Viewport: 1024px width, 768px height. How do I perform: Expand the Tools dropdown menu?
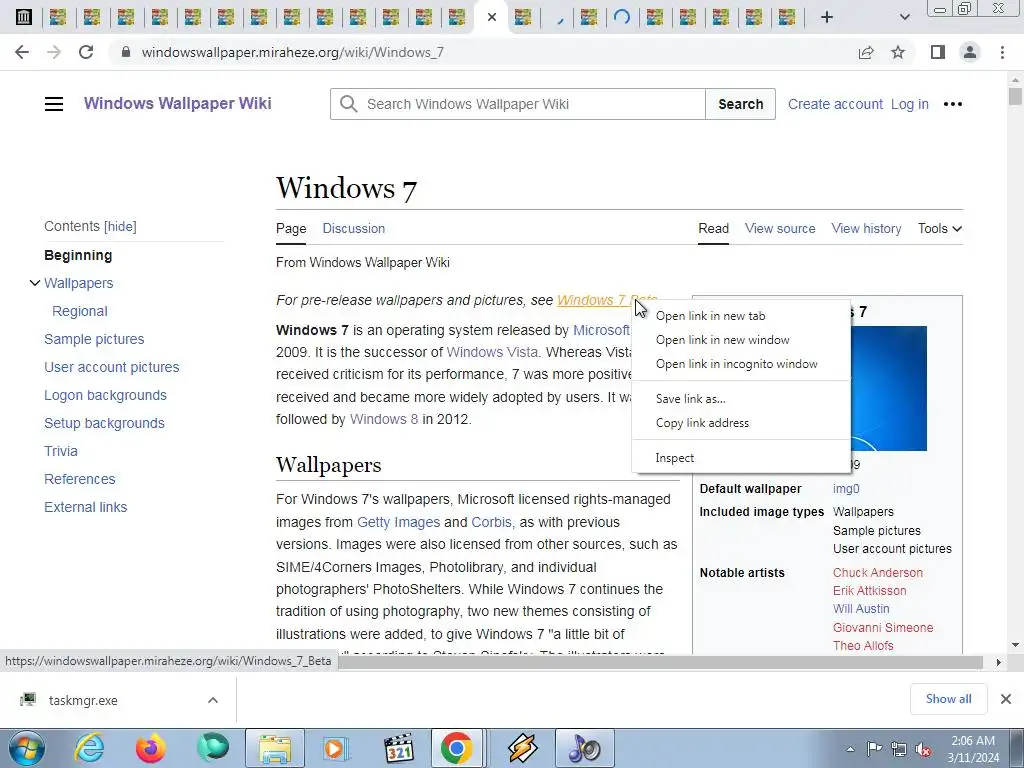click(940, 229)
